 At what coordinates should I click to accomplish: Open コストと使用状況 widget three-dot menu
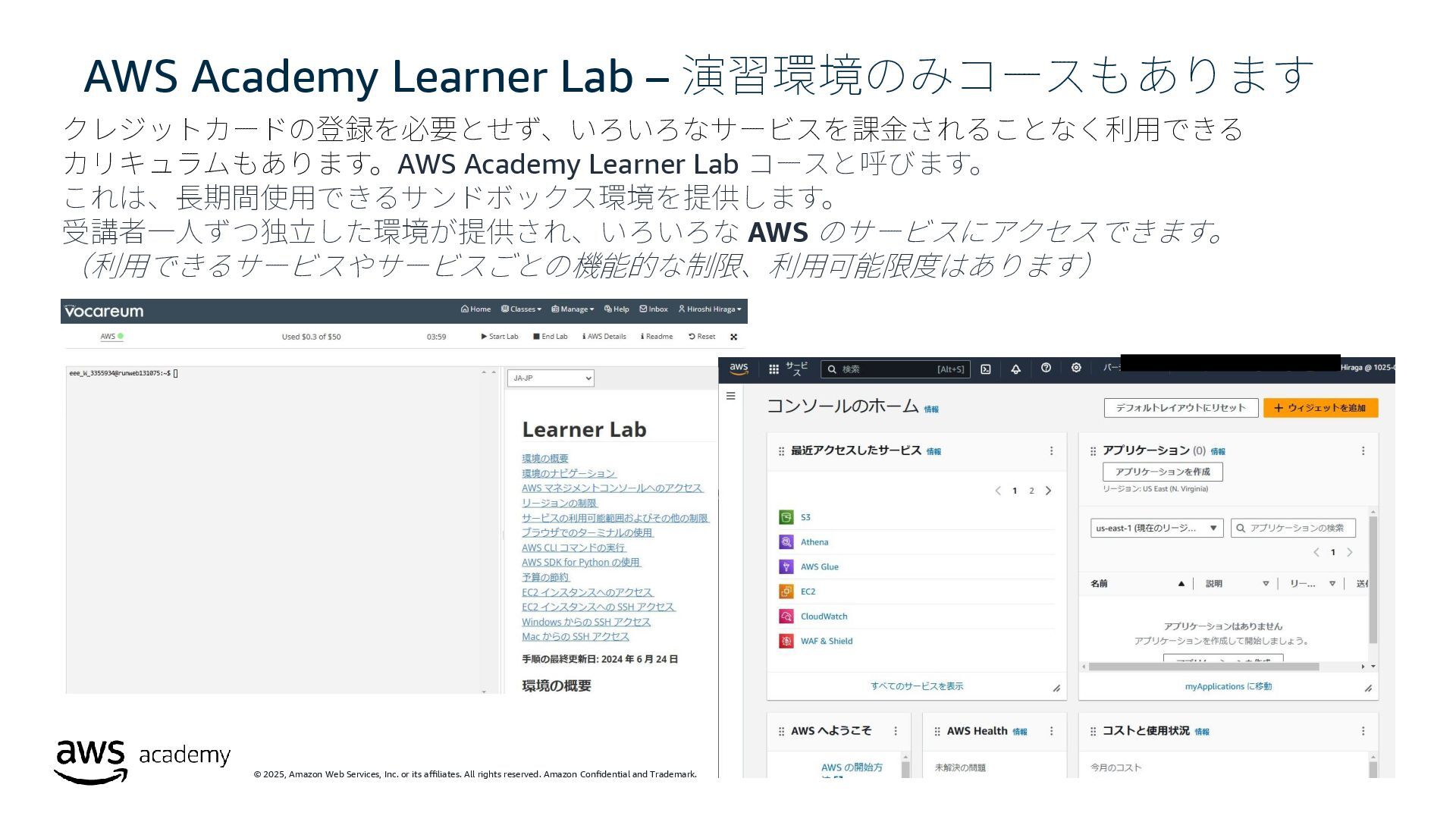1363,731
